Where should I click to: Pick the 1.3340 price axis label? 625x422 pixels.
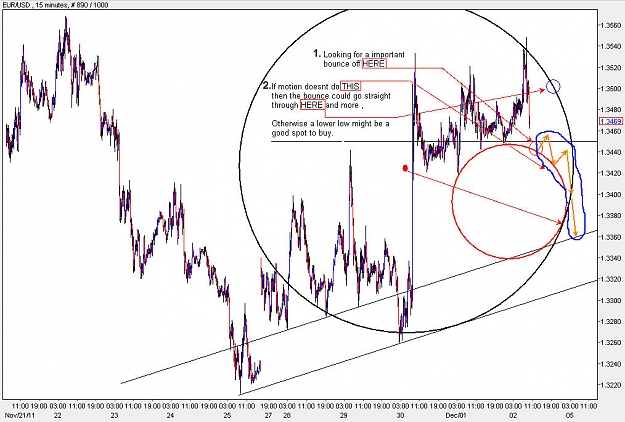612,258
